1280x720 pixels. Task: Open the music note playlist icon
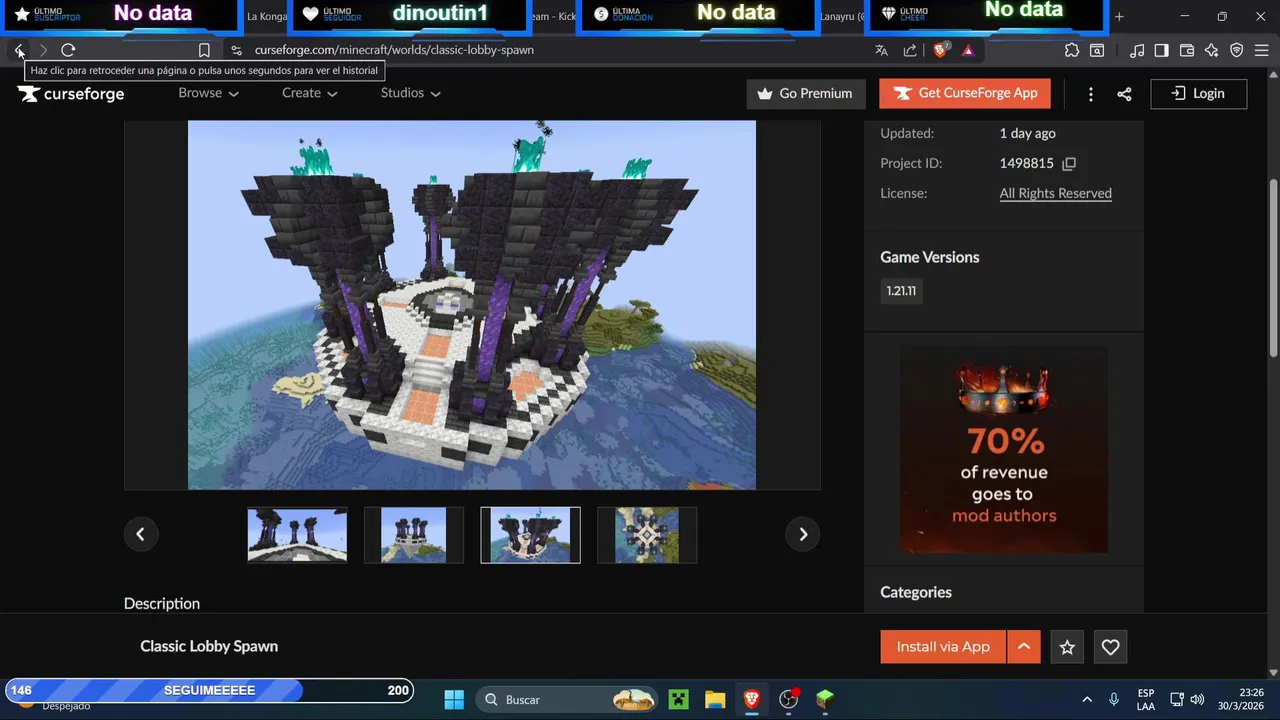1137,50
